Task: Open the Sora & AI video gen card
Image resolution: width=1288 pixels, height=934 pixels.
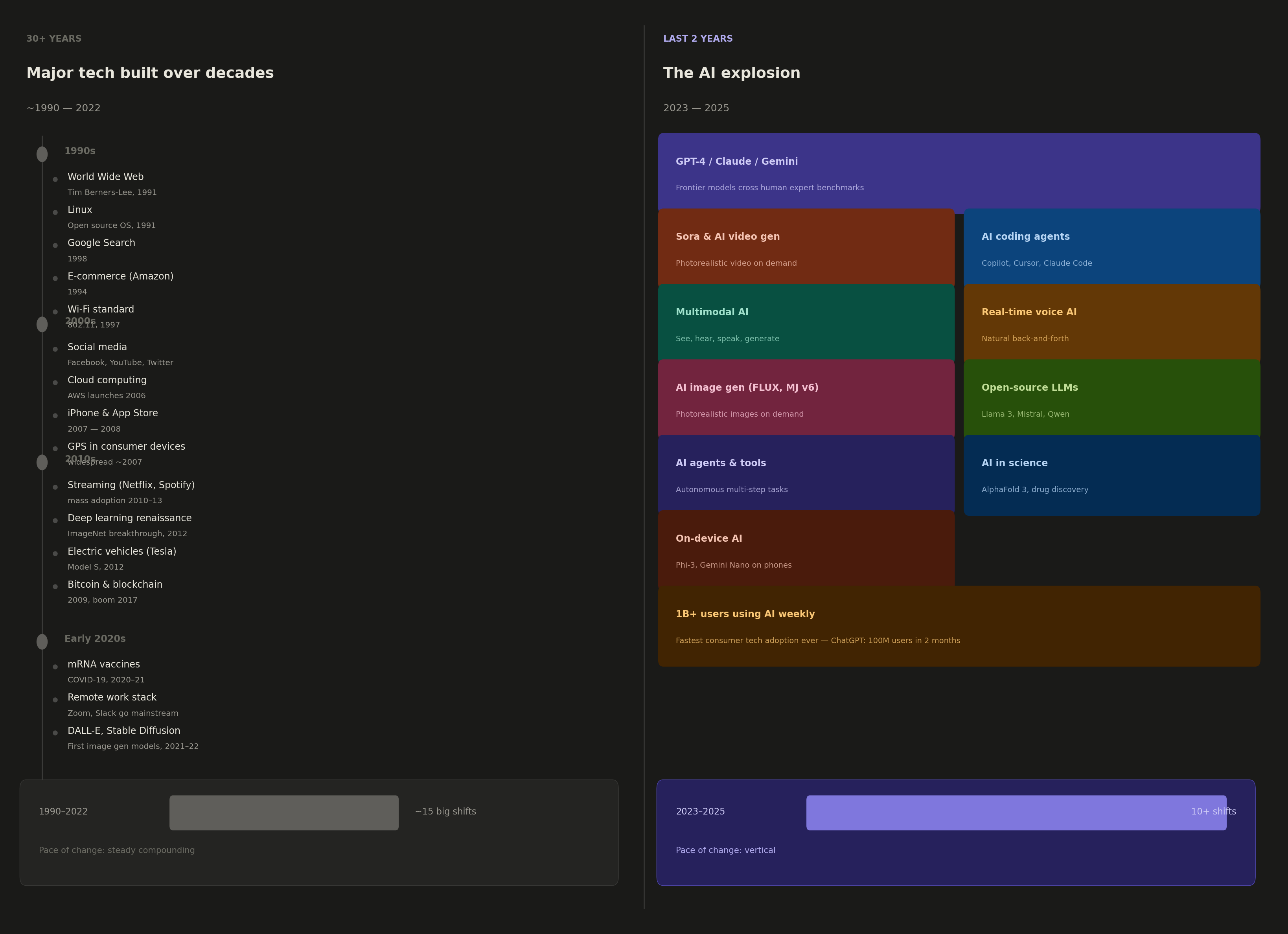Action: pos(806,248)
